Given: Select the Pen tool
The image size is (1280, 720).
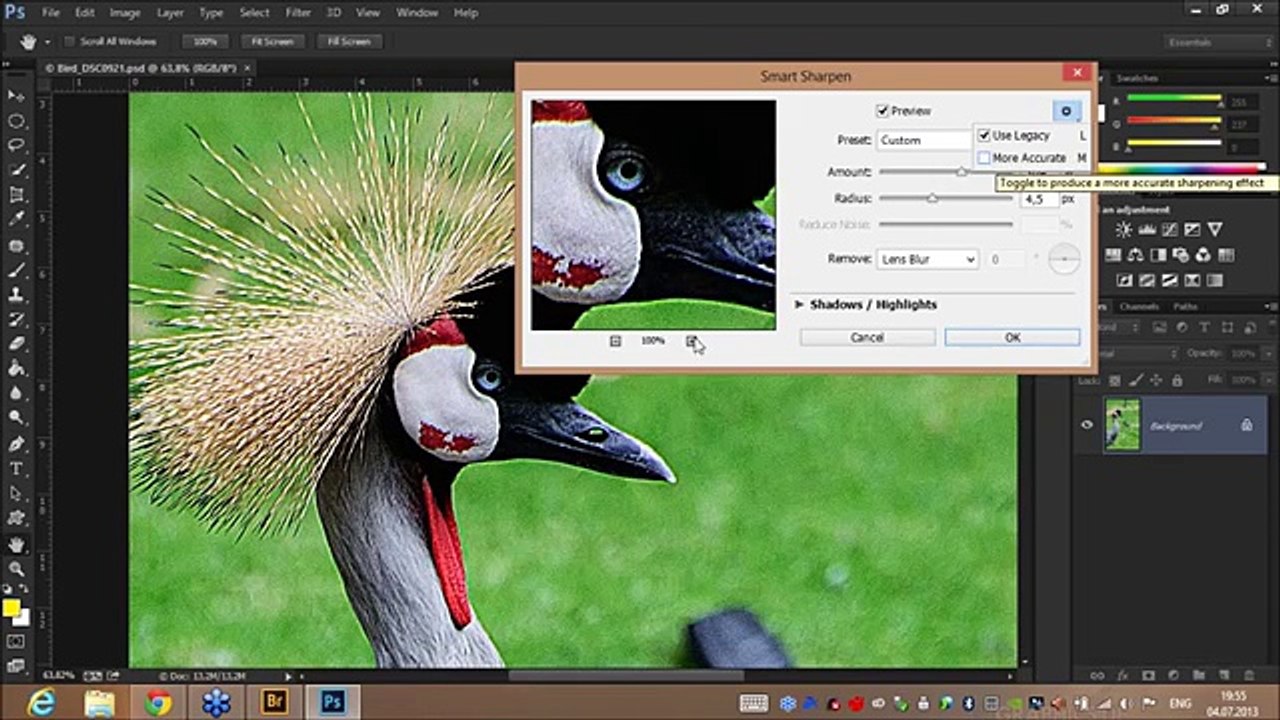Looking at the screenshot, I should pos(16,444).
